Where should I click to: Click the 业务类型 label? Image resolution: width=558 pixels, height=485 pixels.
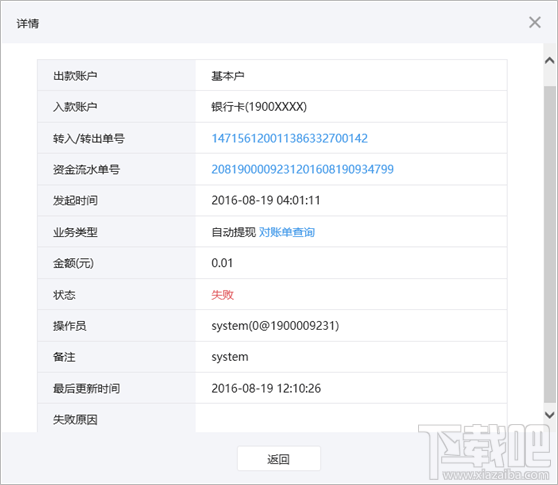coord(75,232)
